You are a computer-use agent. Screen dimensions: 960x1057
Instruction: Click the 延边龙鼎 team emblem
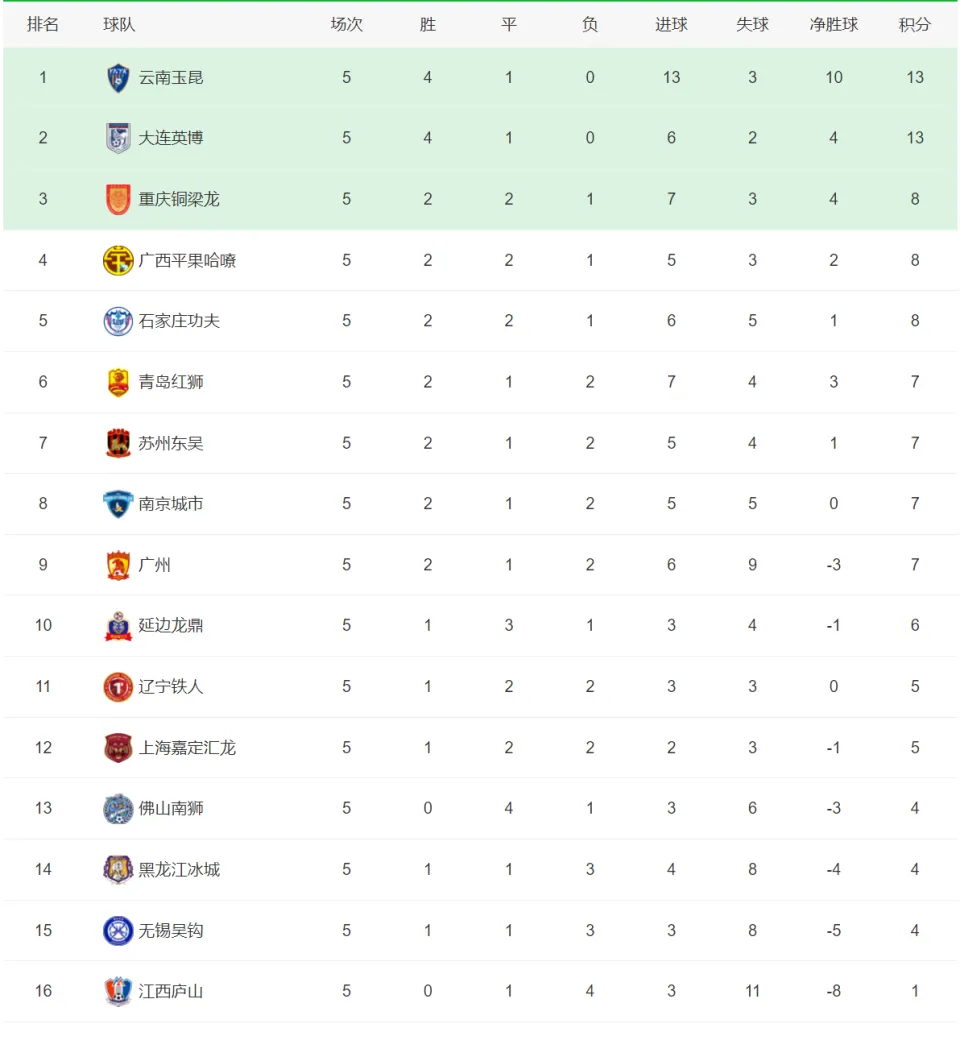pyautogui.click(x=118, y=626)
